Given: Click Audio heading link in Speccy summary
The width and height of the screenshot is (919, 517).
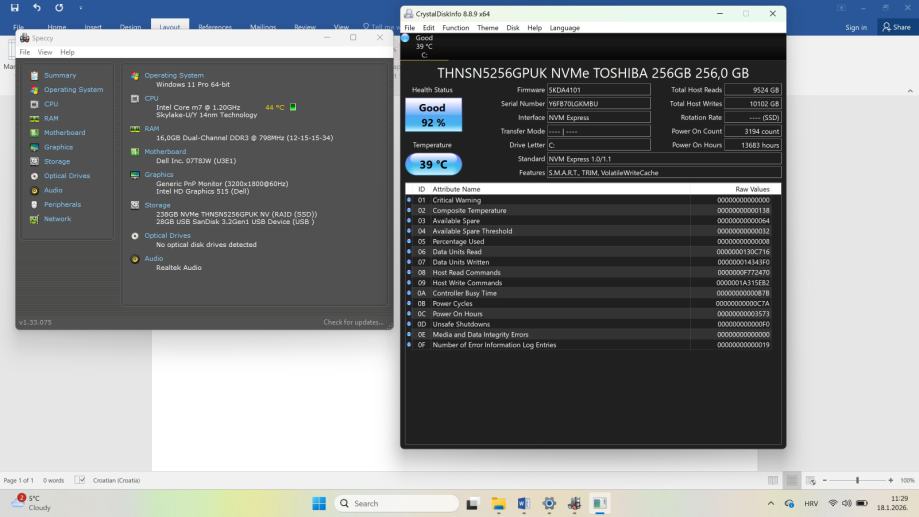Looking at the screenshot, I should pos(154,258).
